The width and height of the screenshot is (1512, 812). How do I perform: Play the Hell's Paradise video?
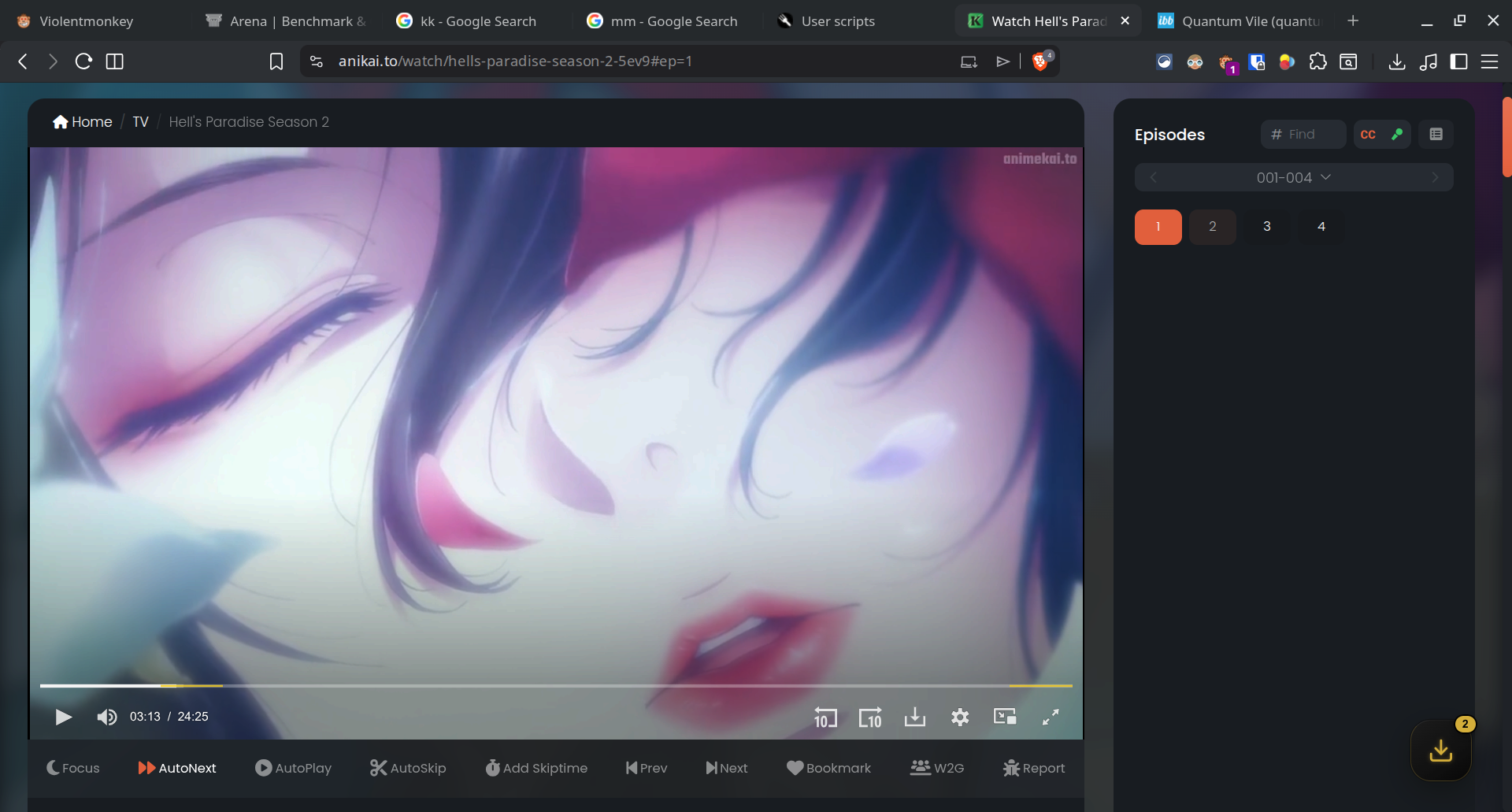pyautogui.click(x=64, y=717)
